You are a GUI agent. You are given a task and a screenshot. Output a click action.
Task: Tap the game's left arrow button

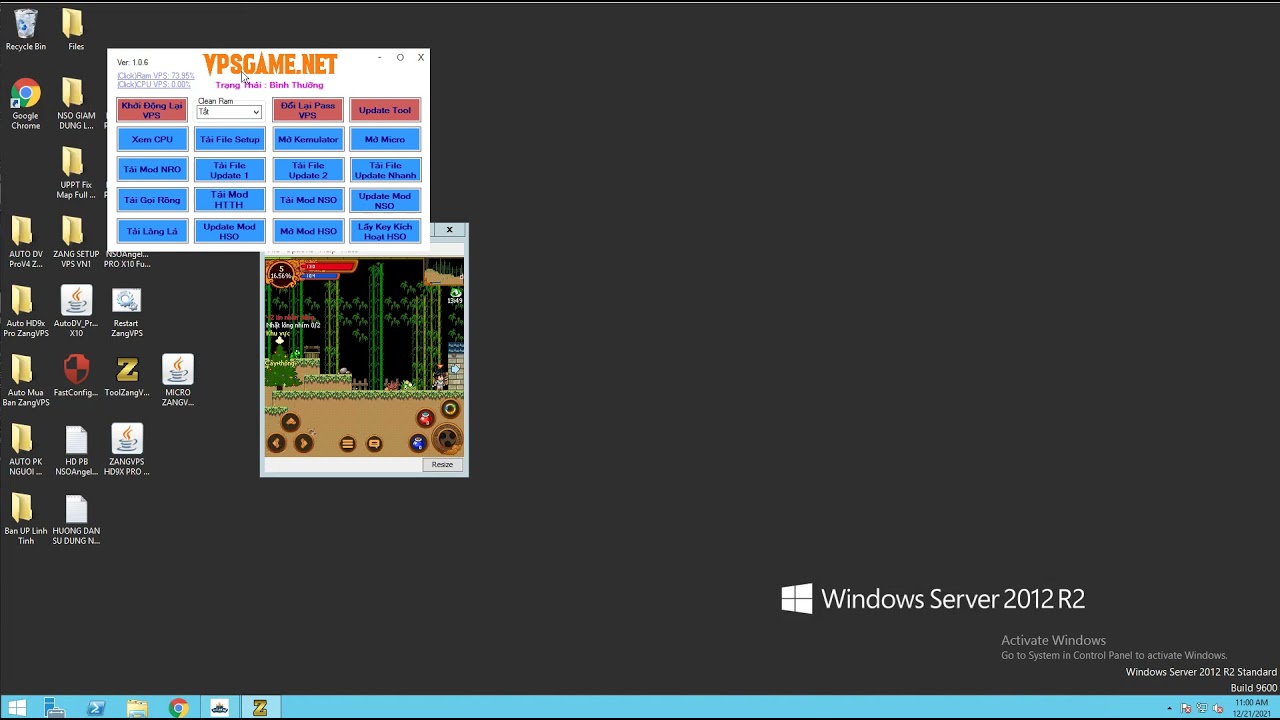[277, 443]
